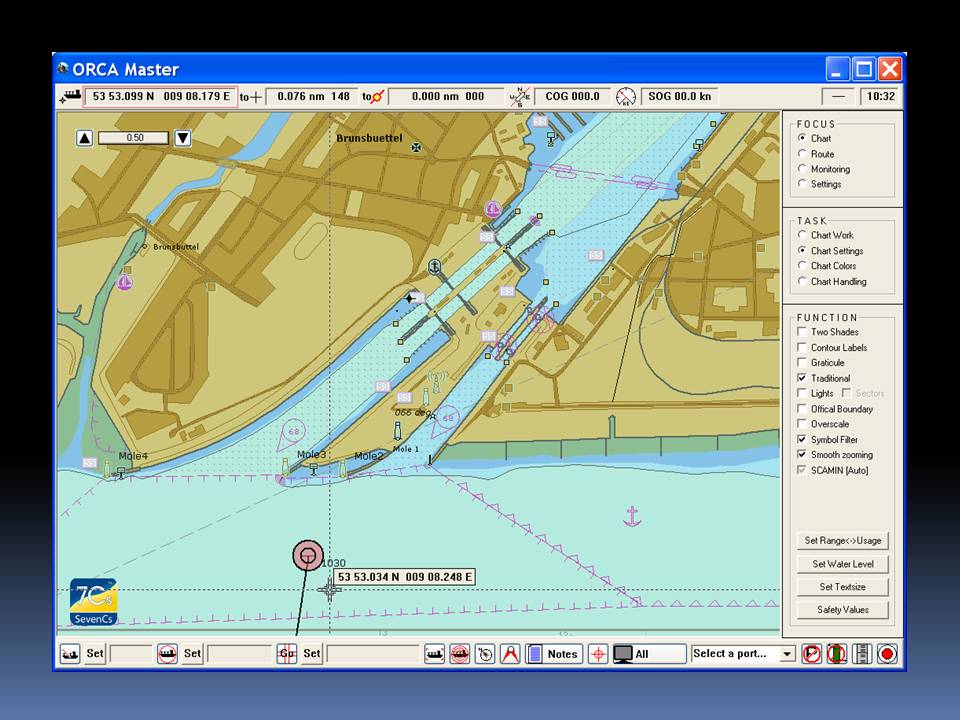Click the circled anchor symbol near the locks
Viewport: 960px width, 720px height.
pyautogui.click(x=434, y=266)
